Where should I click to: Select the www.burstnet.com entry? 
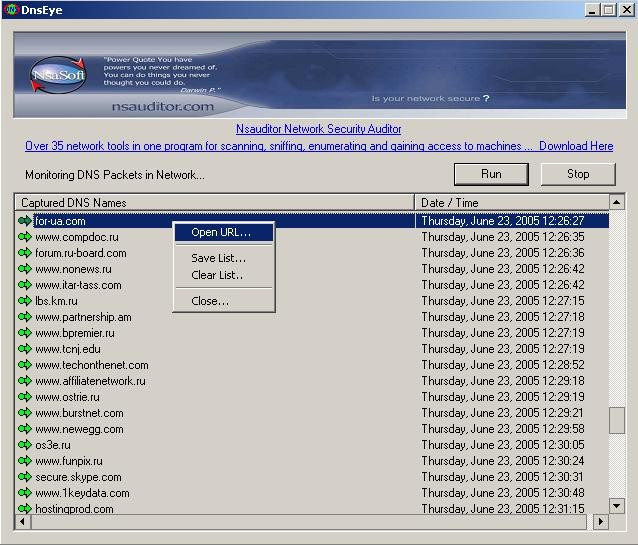click(79, 413)
